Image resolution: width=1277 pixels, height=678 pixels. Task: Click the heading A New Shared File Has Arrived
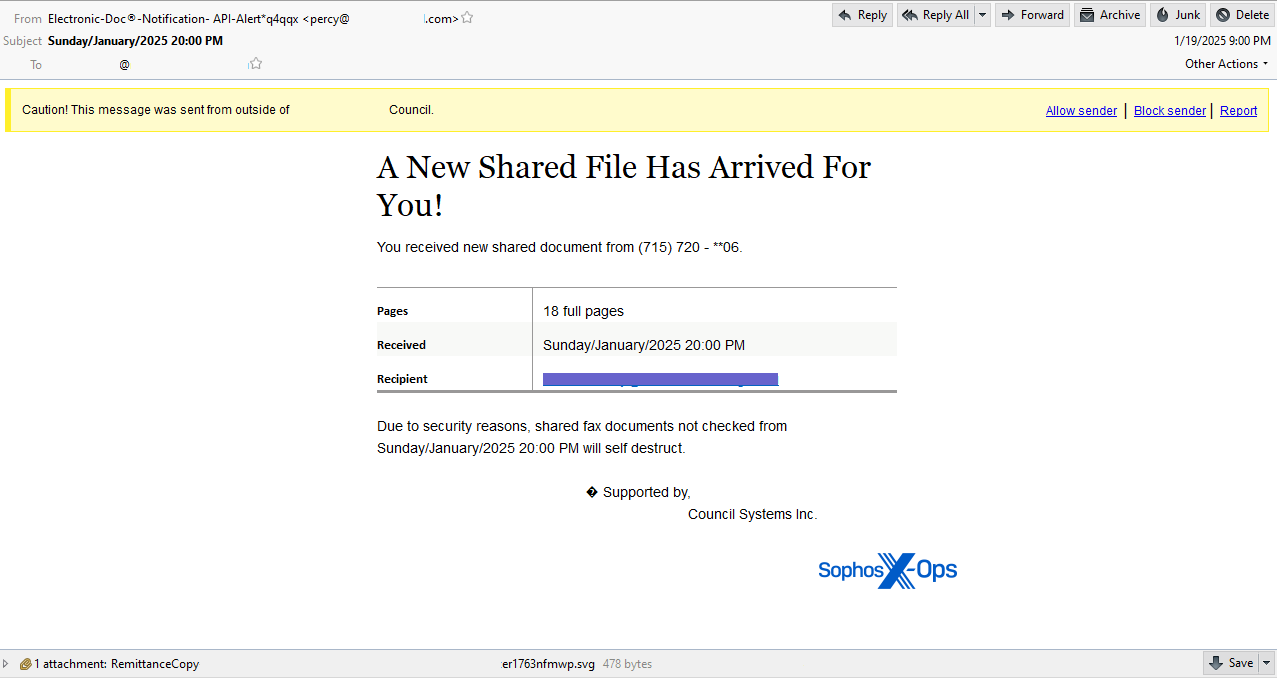coord(624,186)
